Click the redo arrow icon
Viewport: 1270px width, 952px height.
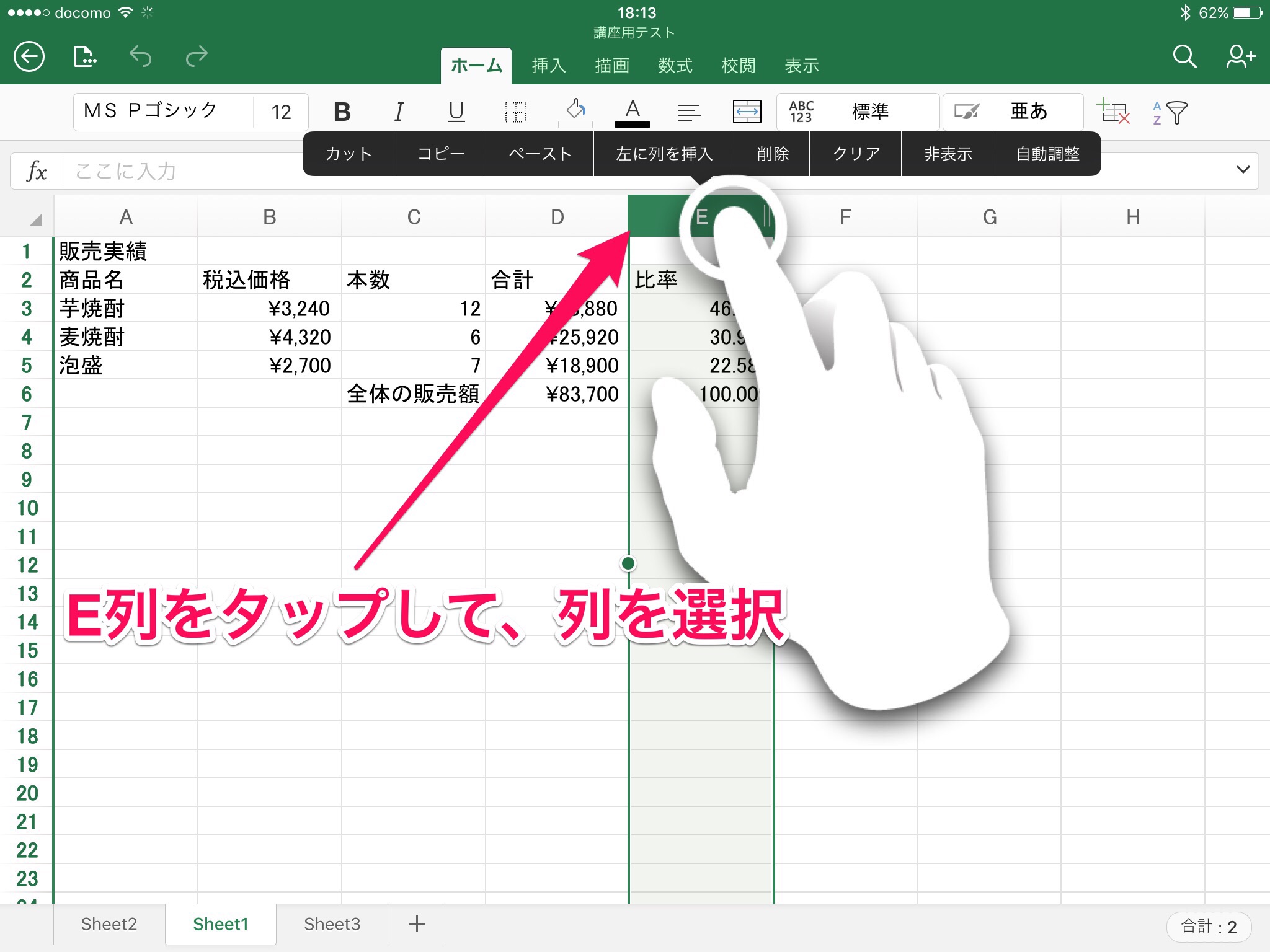click(x=197, y=57)
